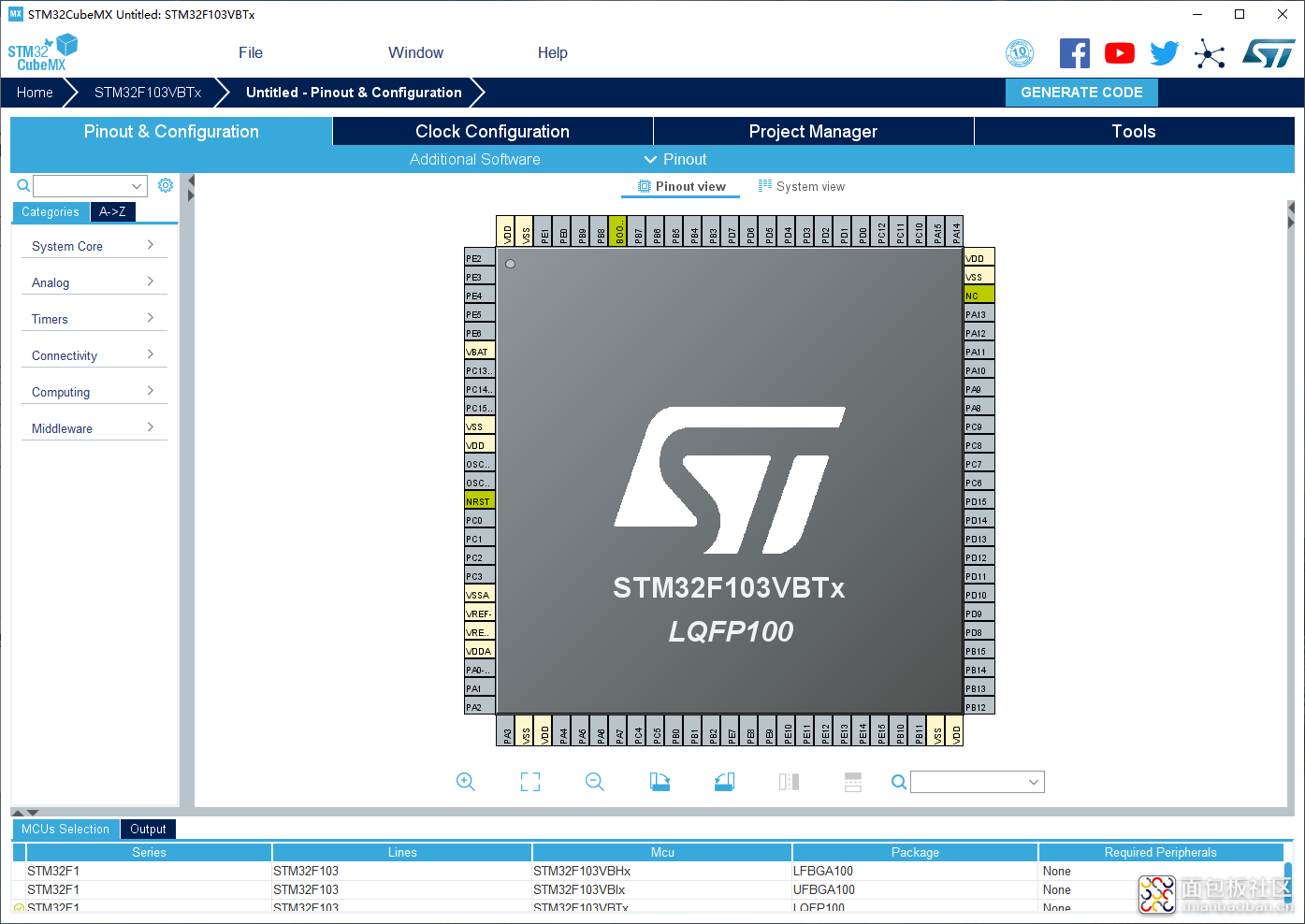This screenshot has height=924, width=1305.
Task: Fit the chip view to window
Action: tap(530, 782)
